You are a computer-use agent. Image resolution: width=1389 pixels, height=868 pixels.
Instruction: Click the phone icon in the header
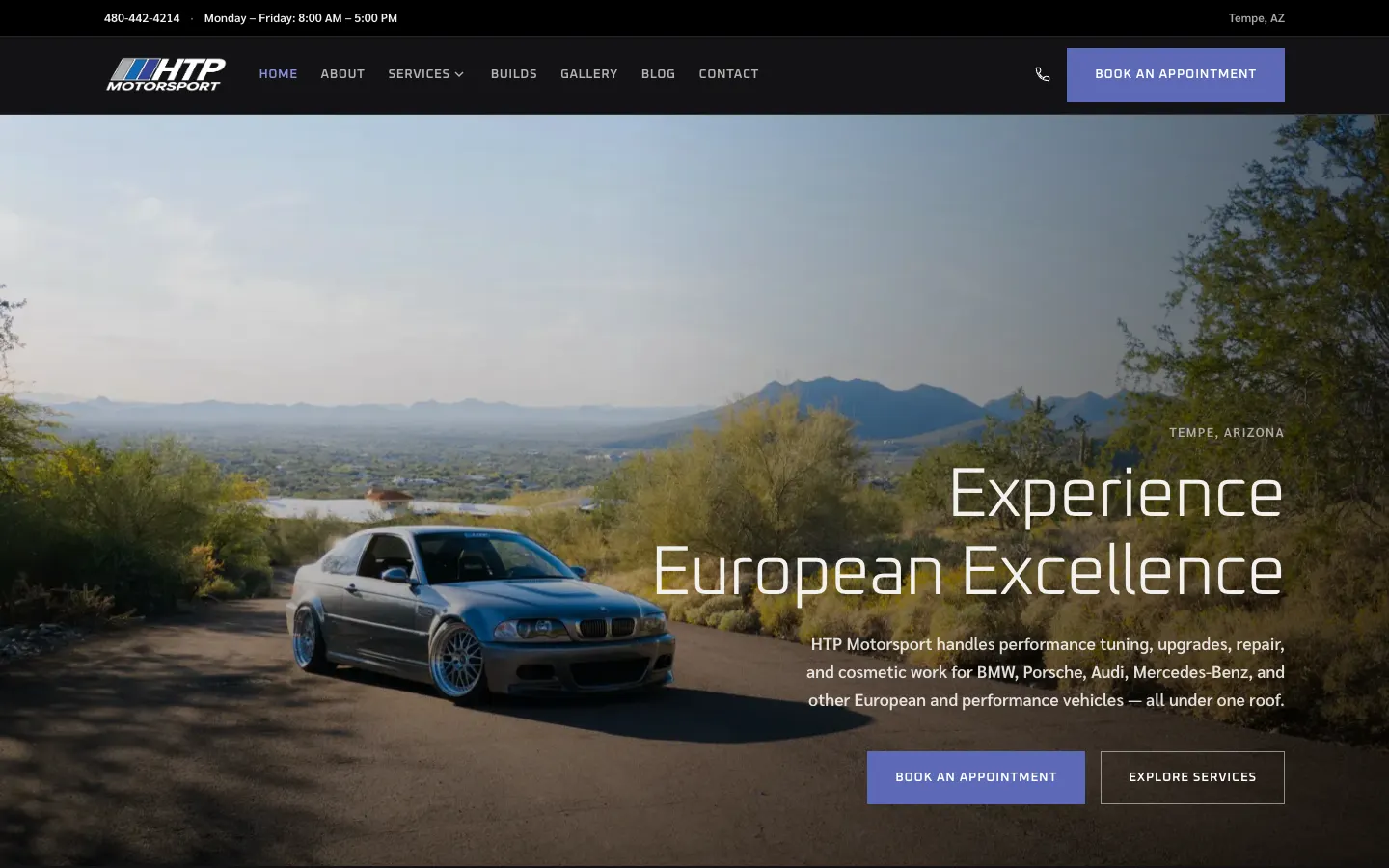click(x=1043, y=74)
